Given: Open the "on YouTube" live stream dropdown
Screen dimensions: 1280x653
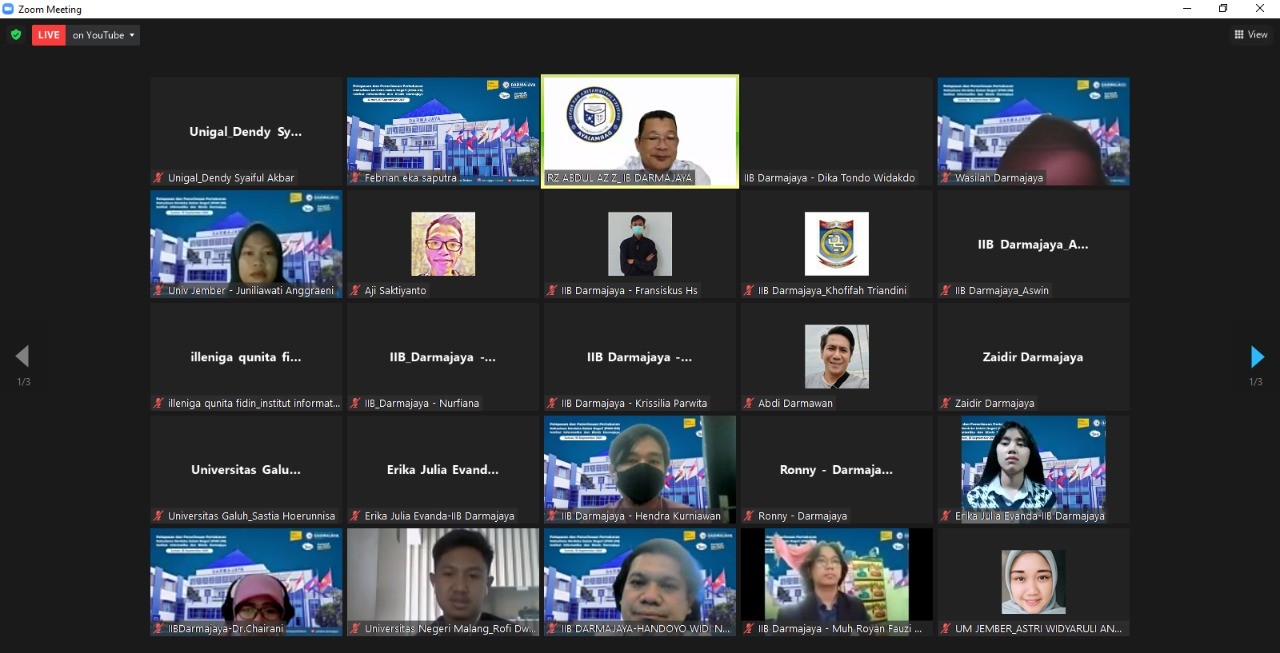Looking at the screenshot, I should [104, 35].
